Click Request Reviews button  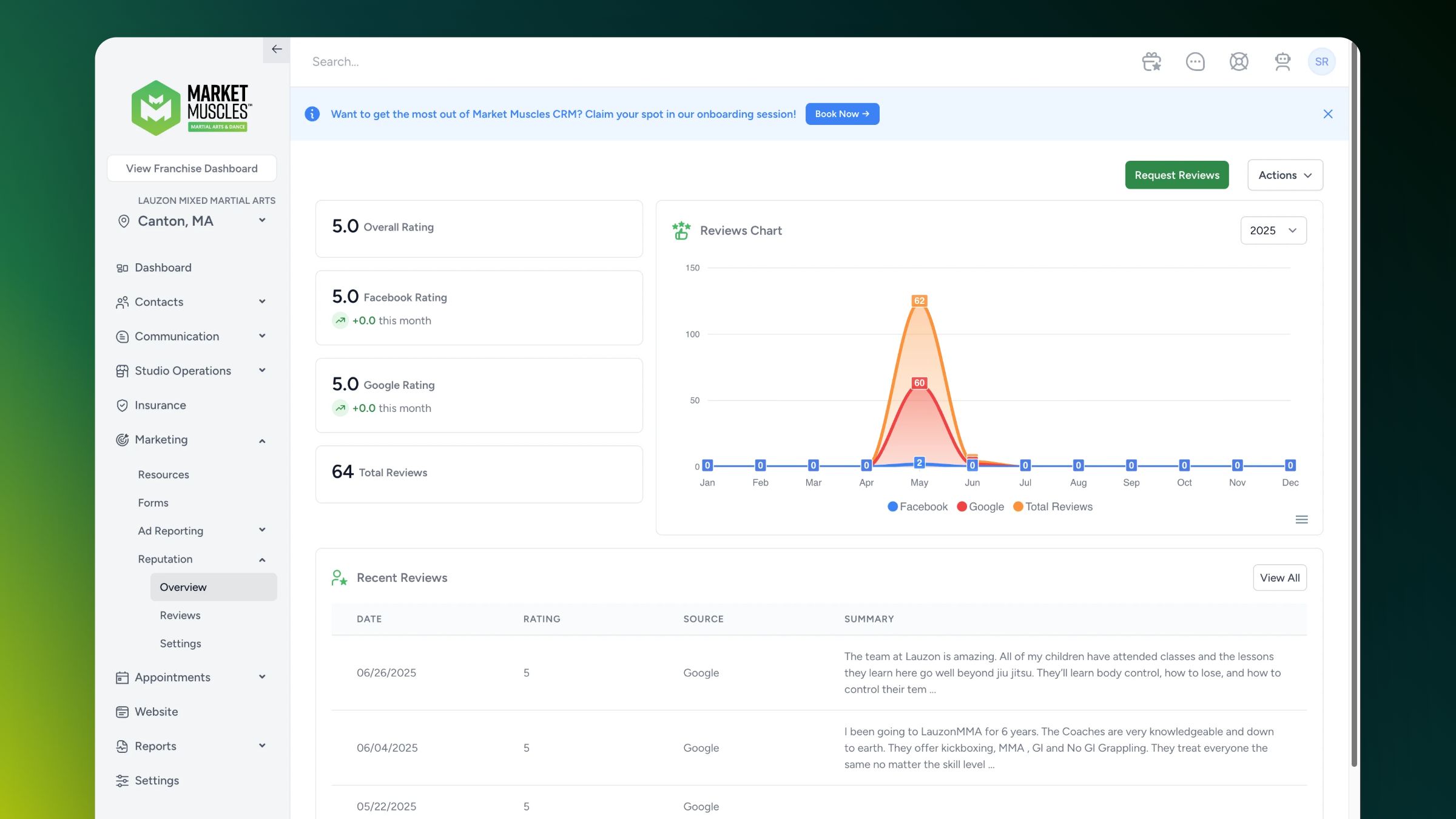[x=1176, y=175]
